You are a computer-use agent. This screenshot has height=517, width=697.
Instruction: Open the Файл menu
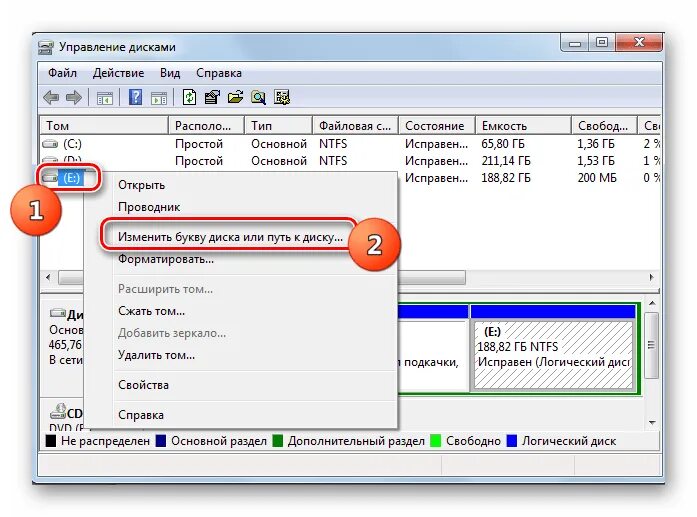point(62,73)
